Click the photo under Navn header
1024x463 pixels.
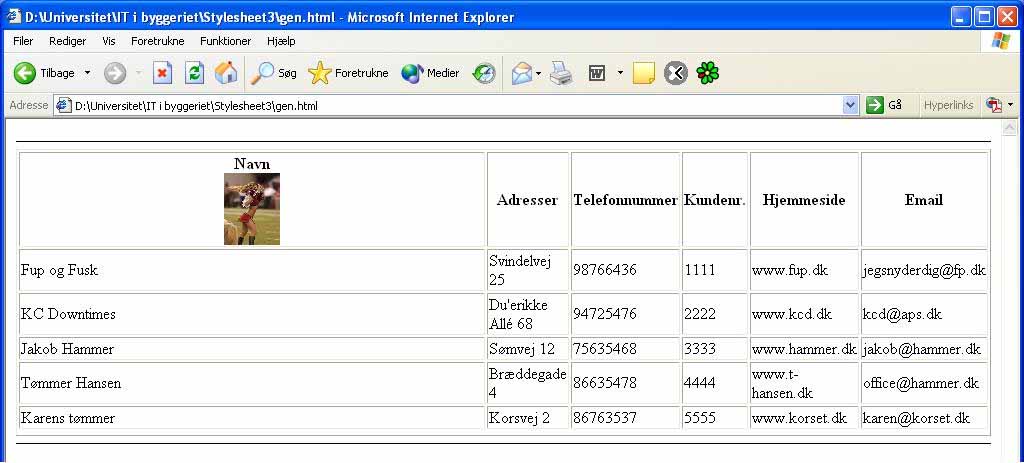pos(252,208)
